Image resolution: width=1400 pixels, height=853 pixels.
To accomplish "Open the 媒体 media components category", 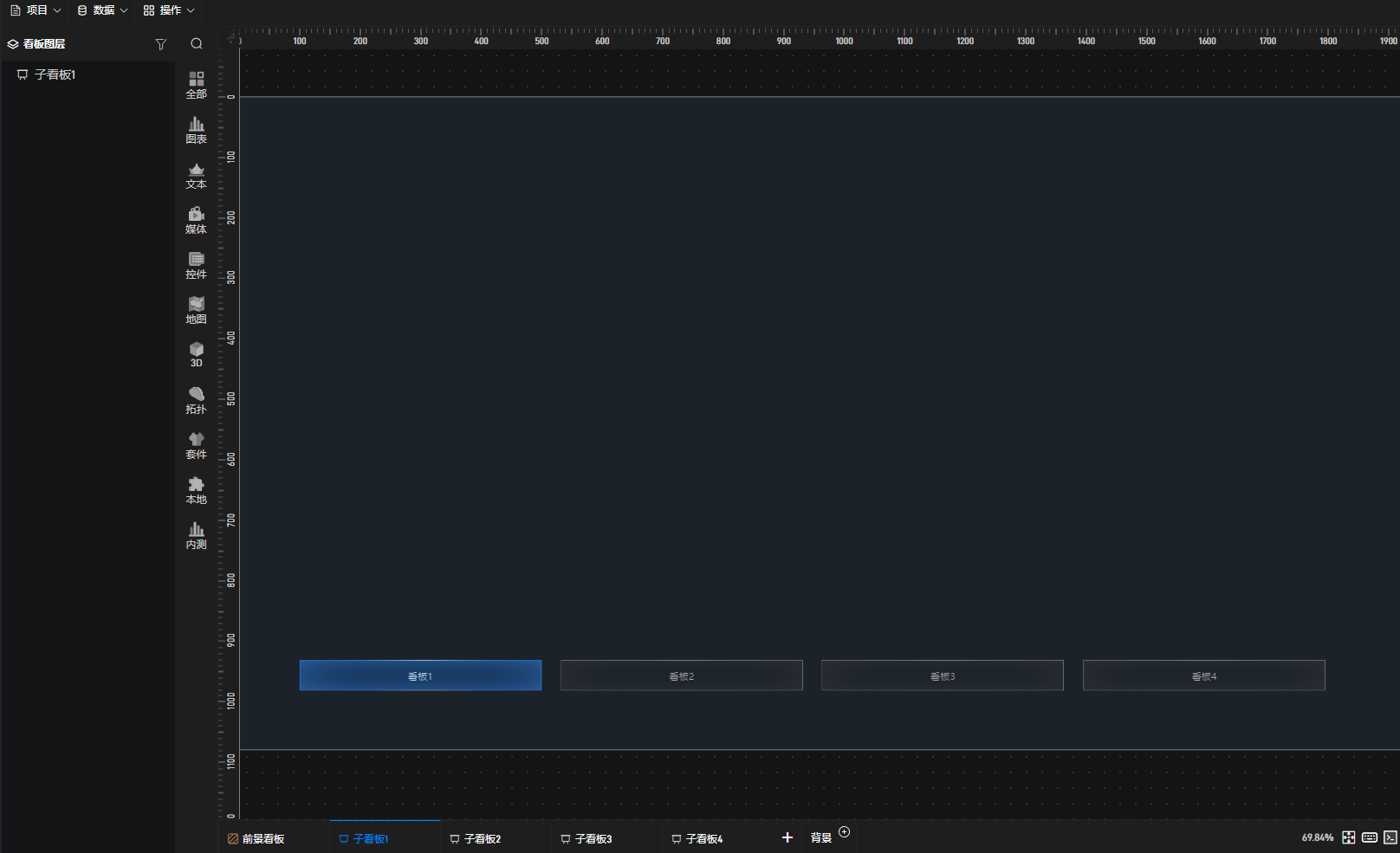I will (197, 221).
